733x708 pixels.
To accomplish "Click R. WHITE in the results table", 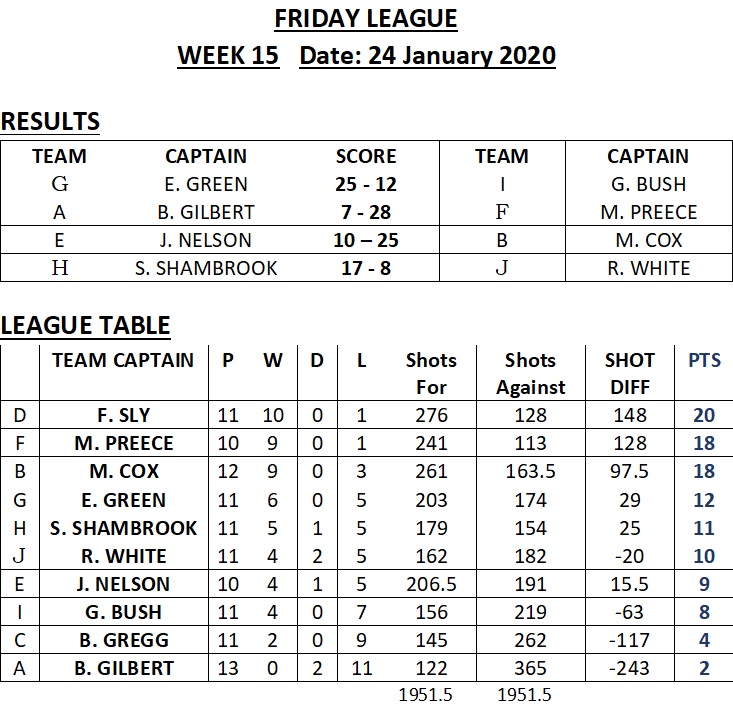I will coord(648,268).
